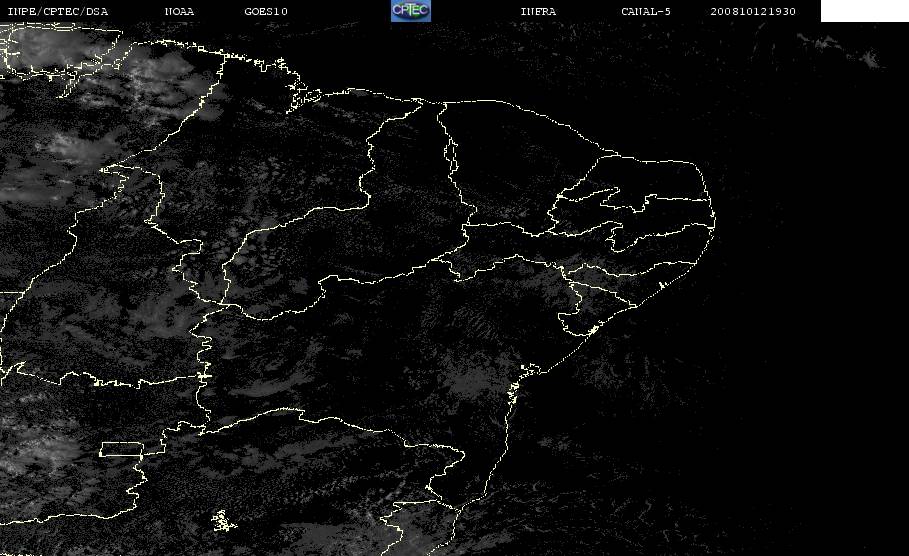Click the small coastal island mark near Recife
This screenshot has width=909, height=556.
661,286
